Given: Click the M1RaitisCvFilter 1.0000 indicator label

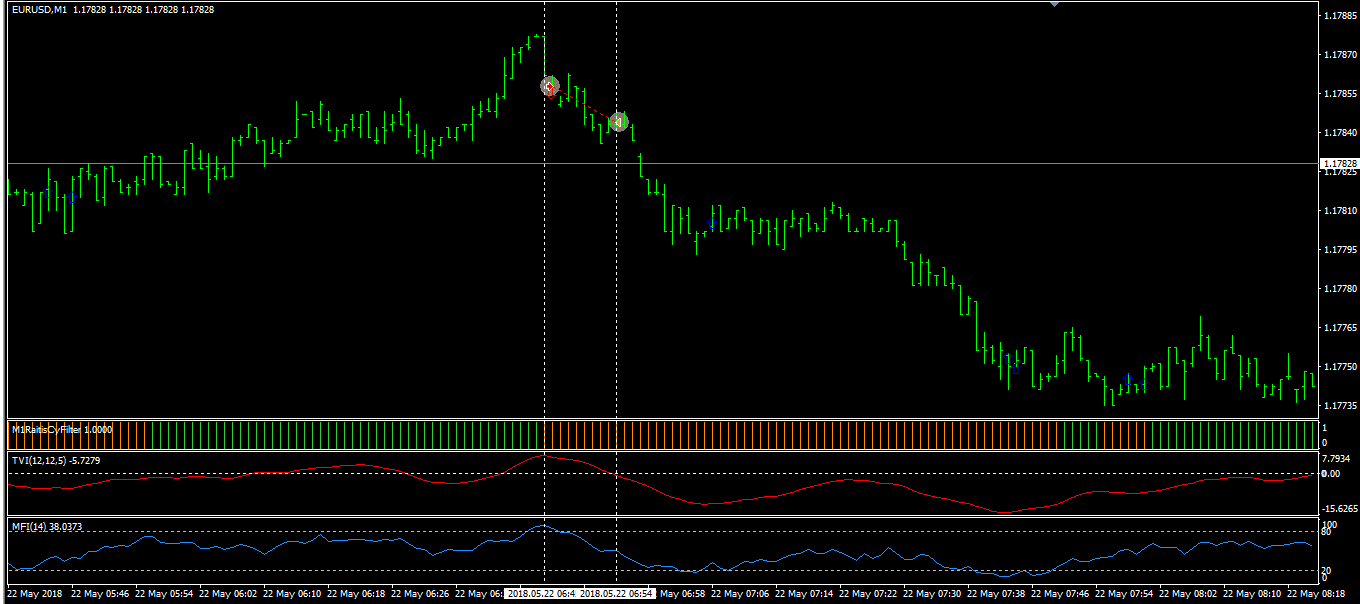Looking at the screenshot, I should pos(62,429).
